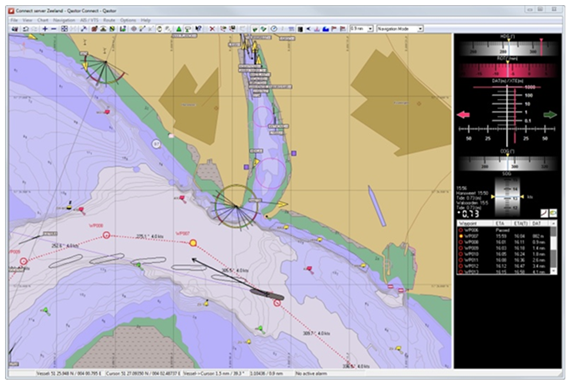The width and height of the screenshot is (571, 385).
Task: Open the Route menu
Action: coord(109,20)
